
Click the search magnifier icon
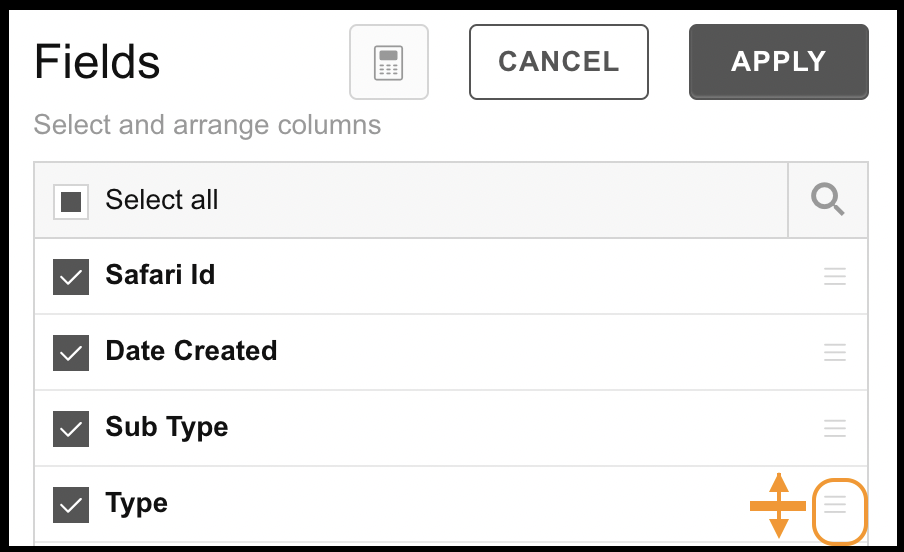pyautogui.click(x=827, y=200)
